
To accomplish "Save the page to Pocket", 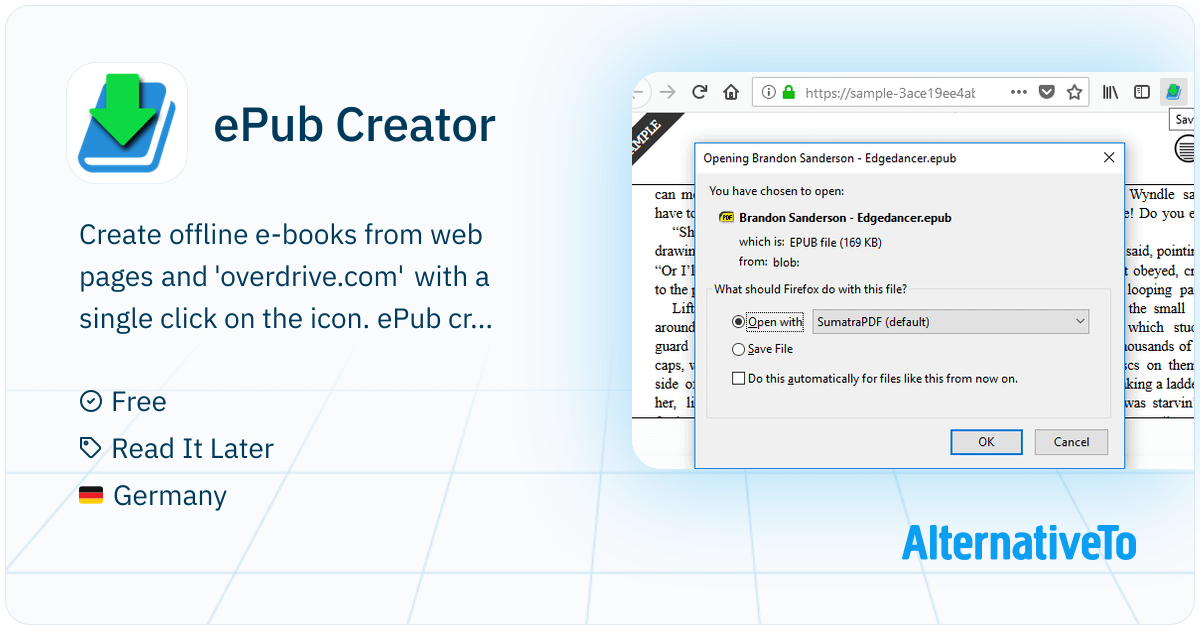I will pyautogui.click(x=1047, y=92).
